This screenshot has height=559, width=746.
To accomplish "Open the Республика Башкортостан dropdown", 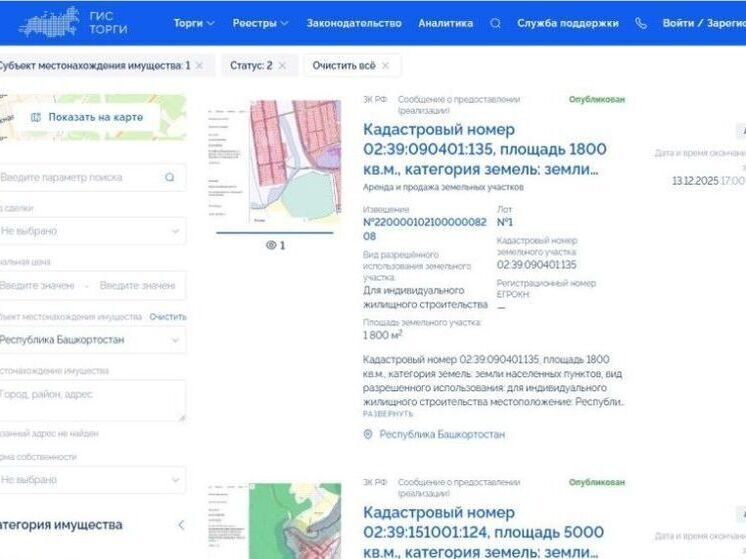I will [x=92, y=340].
